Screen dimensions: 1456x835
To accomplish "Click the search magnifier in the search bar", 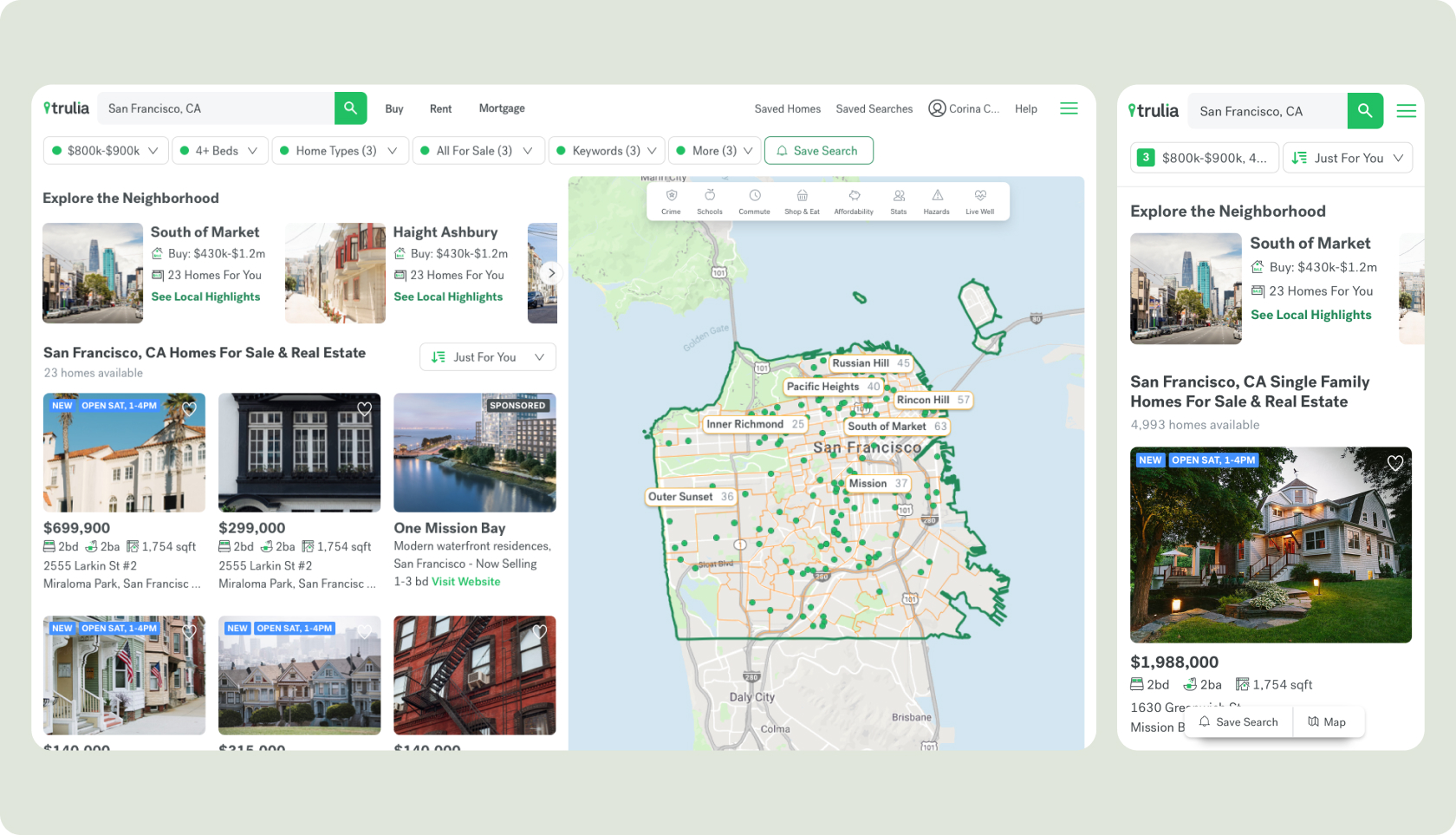I will pos(350,108).
